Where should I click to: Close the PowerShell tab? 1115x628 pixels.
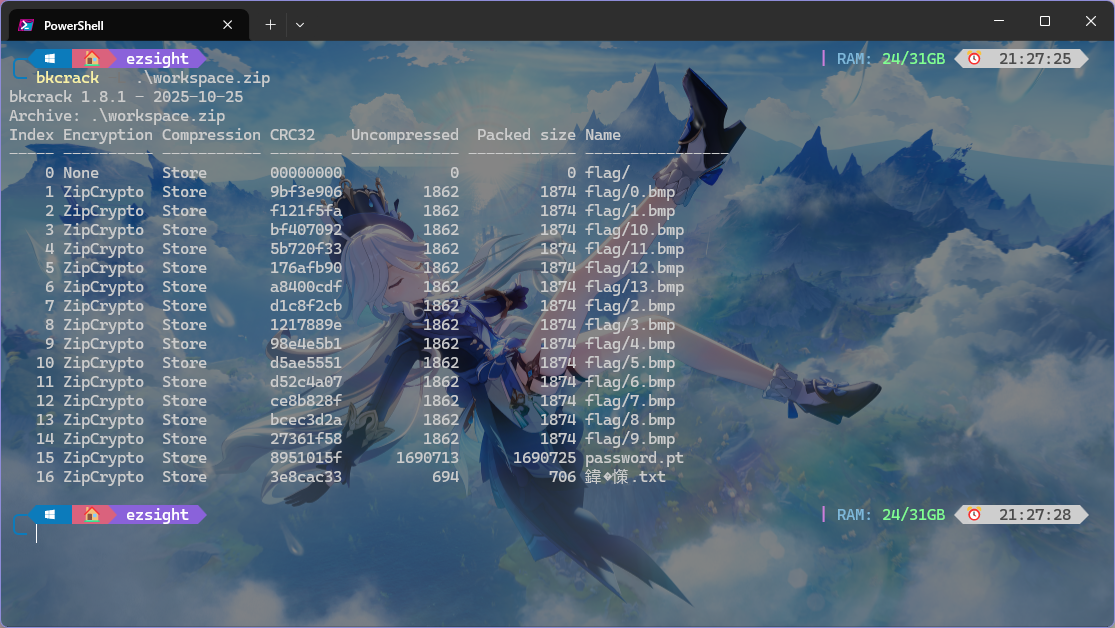point(228,25)
